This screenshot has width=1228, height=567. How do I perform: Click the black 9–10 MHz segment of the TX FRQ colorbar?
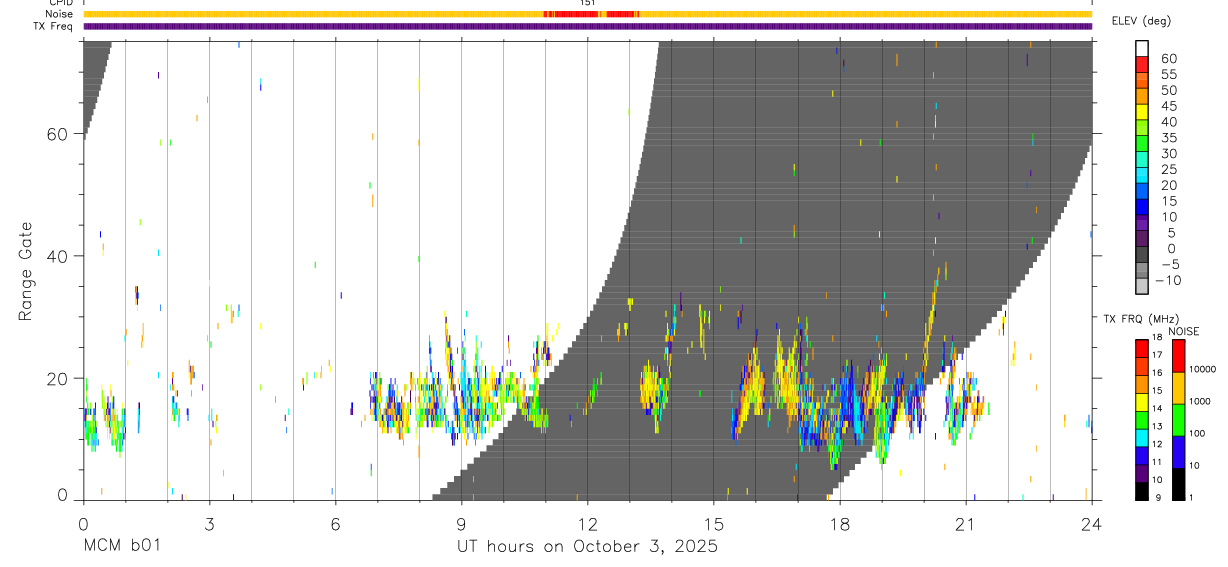tap(1142, 490)
